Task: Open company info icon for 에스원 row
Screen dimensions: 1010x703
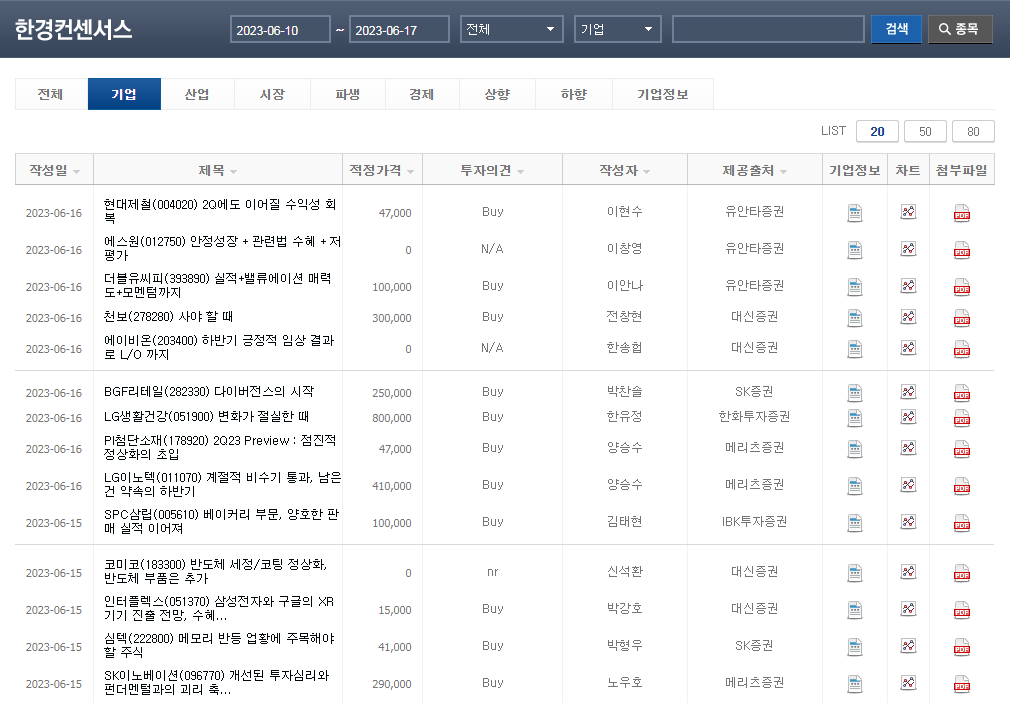Action: (x=855, y=250)
